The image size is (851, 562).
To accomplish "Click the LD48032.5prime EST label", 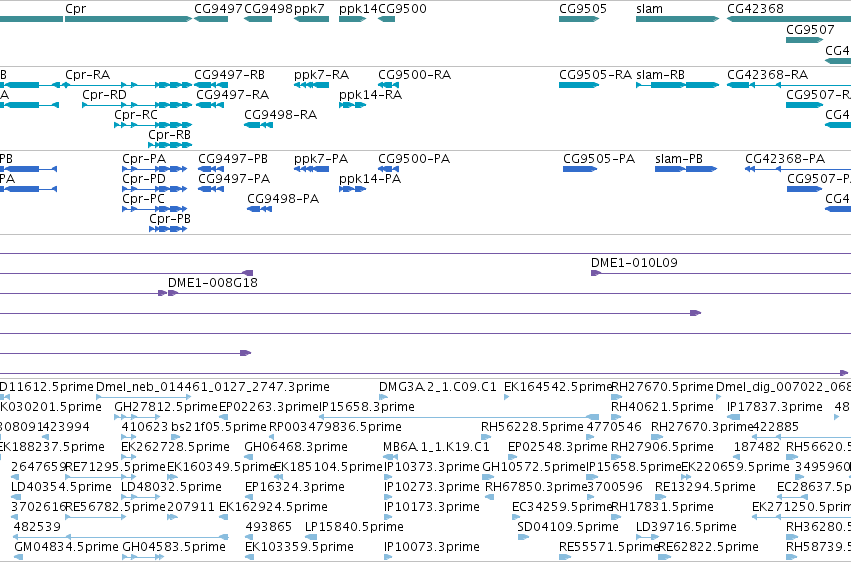I will 172,487.
